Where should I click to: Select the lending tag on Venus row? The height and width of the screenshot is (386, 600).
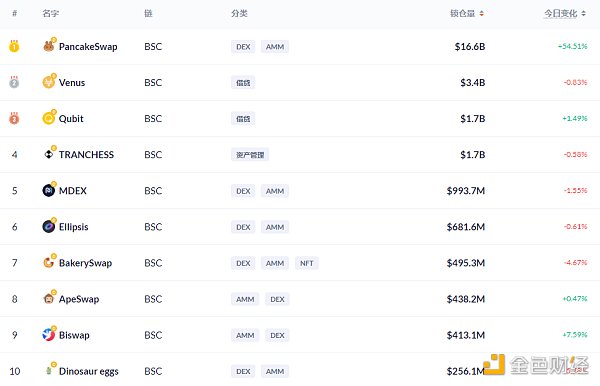[243, 83]
